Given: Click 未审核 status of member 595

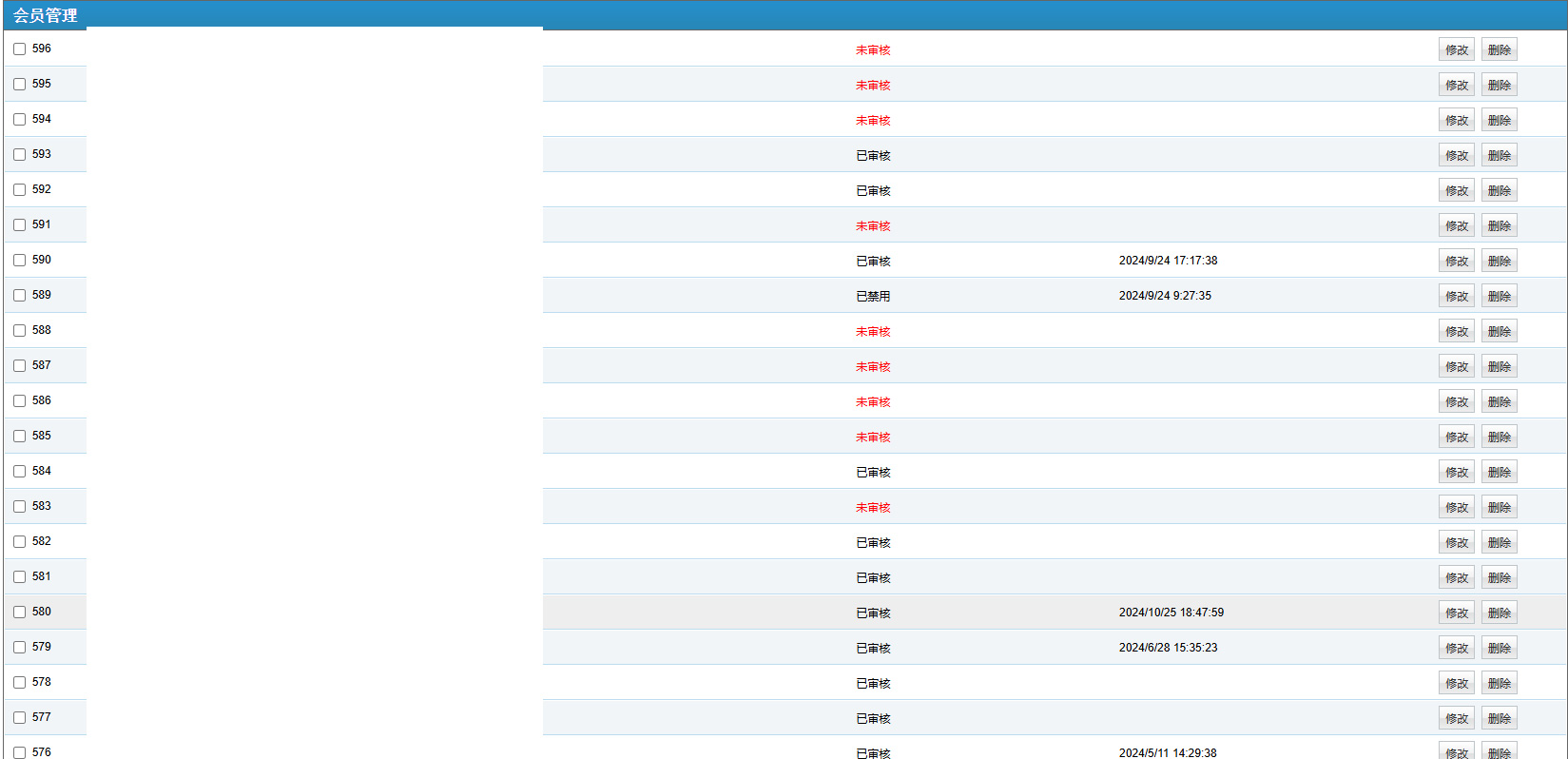Looking at the screenshot, I should coord(872,86).
